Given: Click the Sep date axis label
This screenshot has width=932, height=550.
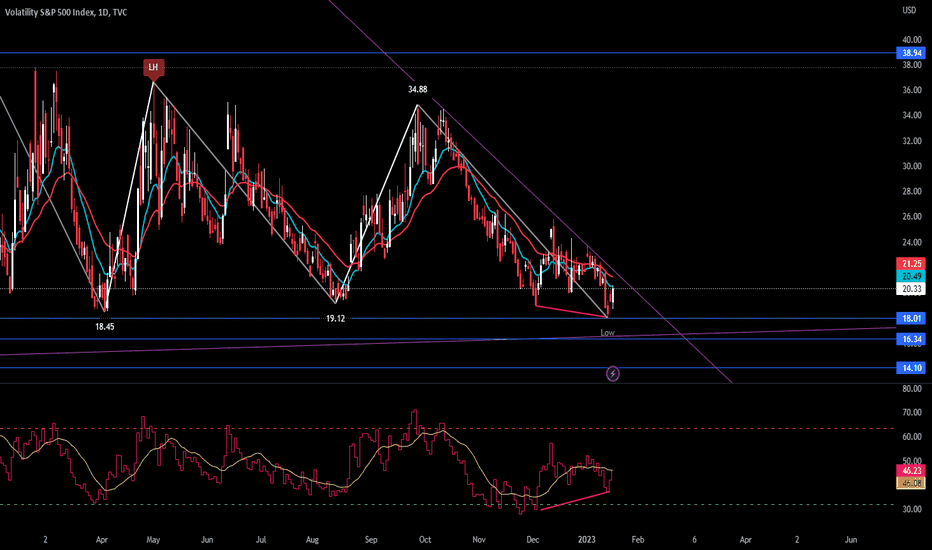Looking at the screenshot, I should tap(371, 539).
